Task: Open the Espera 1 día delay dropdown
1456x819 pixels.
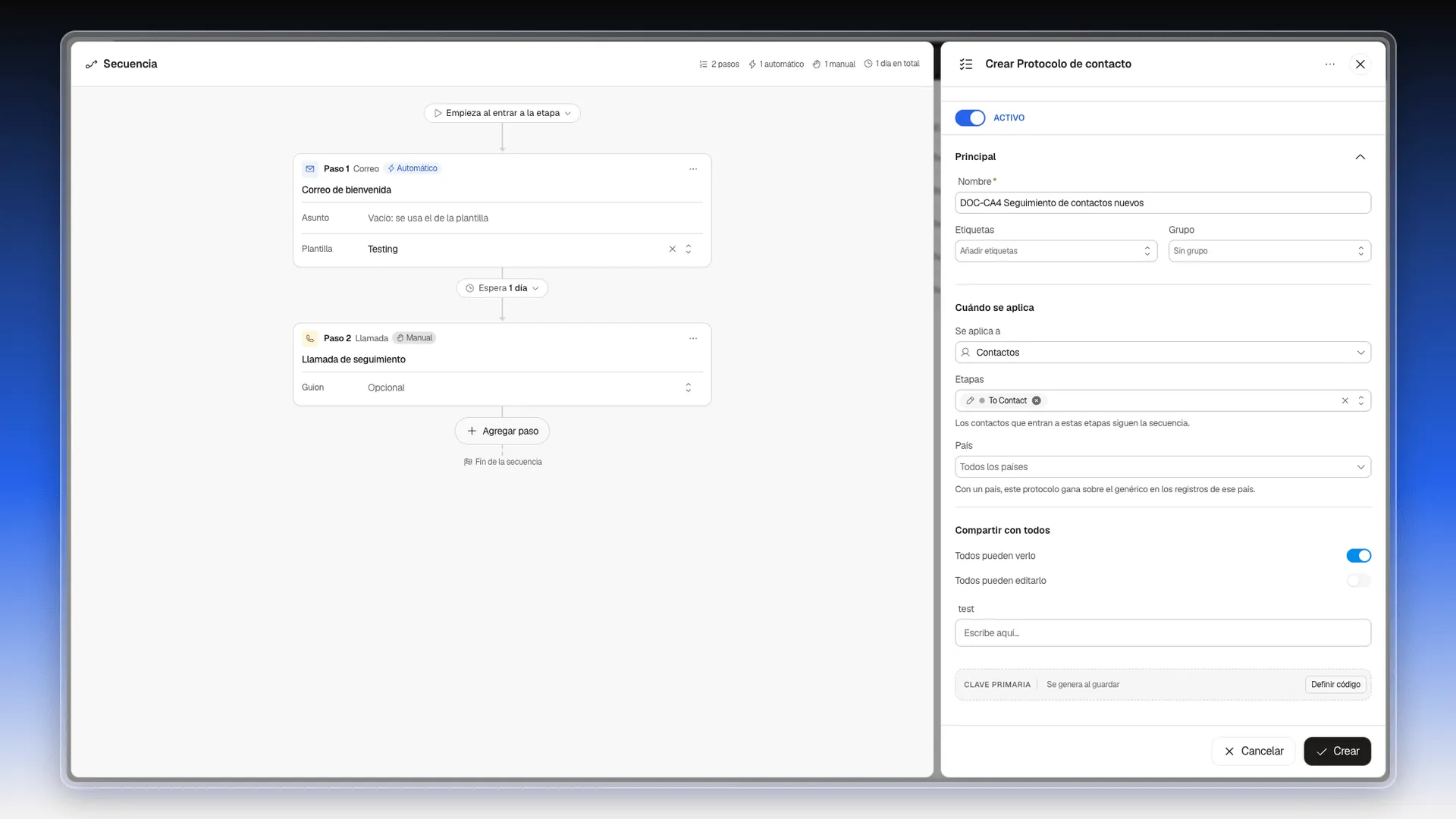Action: 502,288
